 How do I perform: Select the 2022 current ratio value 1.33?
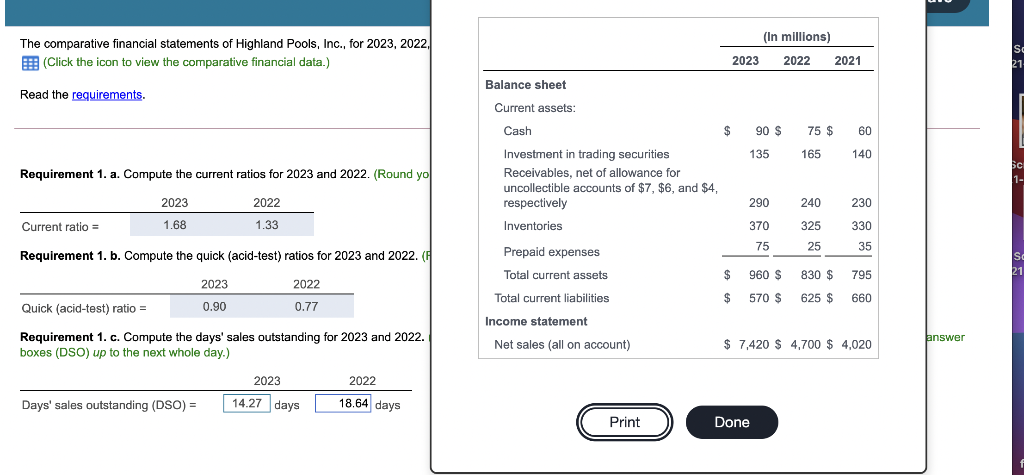click(x=267, y=225)
